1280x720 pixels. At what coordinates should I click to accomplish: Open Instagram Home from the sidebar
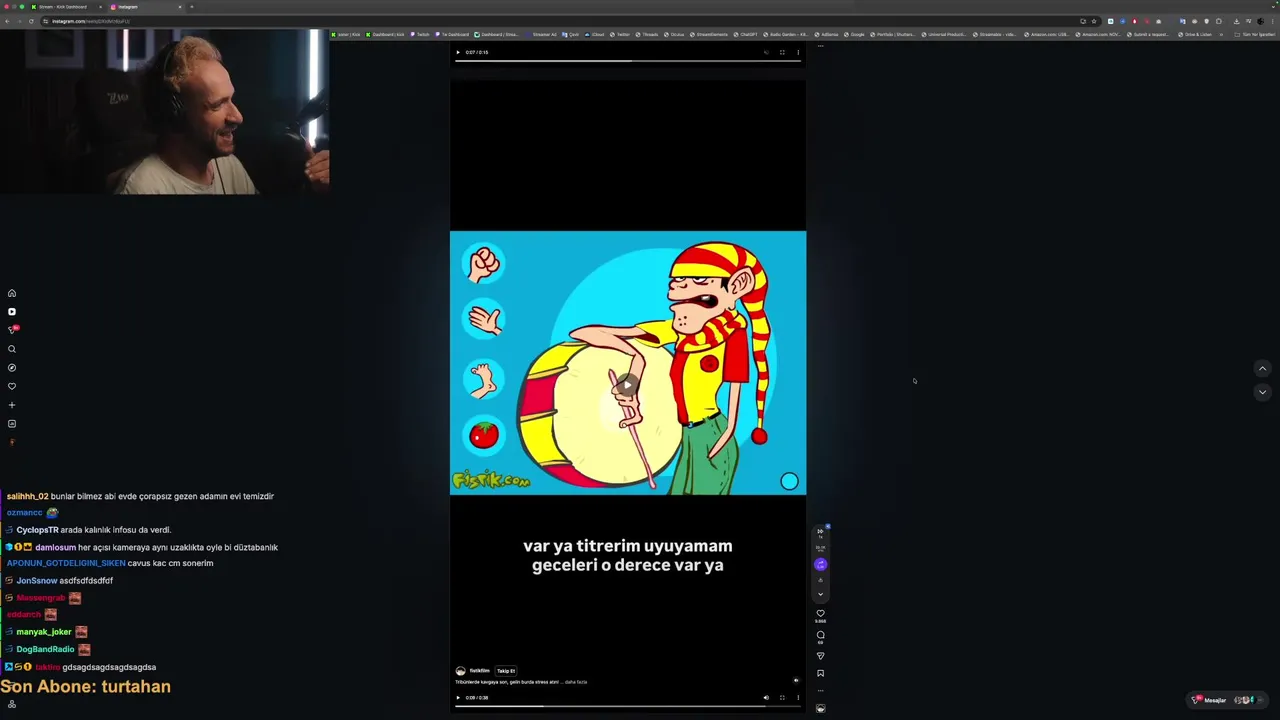(x=12, y=293)
